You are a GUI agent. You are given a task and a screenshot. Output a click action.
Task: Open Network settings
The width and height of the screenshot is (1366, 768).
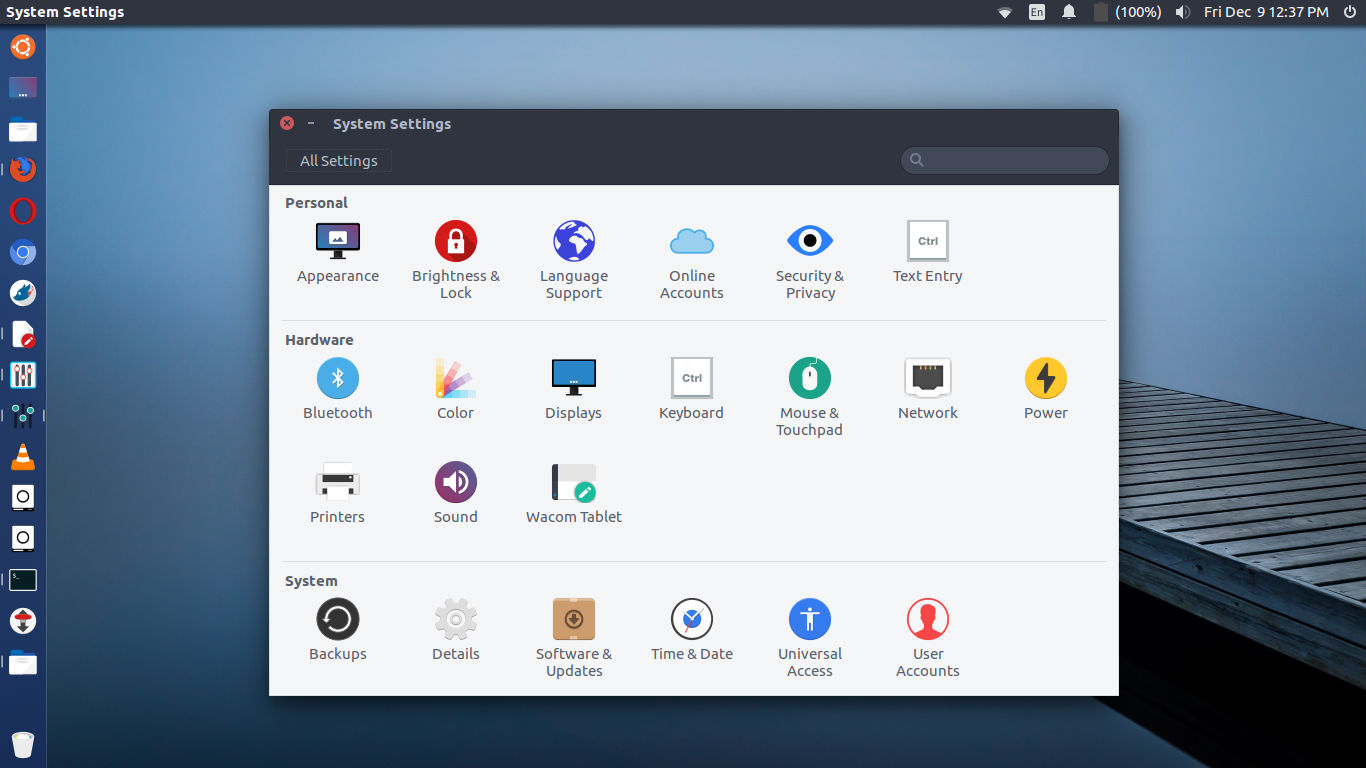pyautogui.click(x=927, y=385)
